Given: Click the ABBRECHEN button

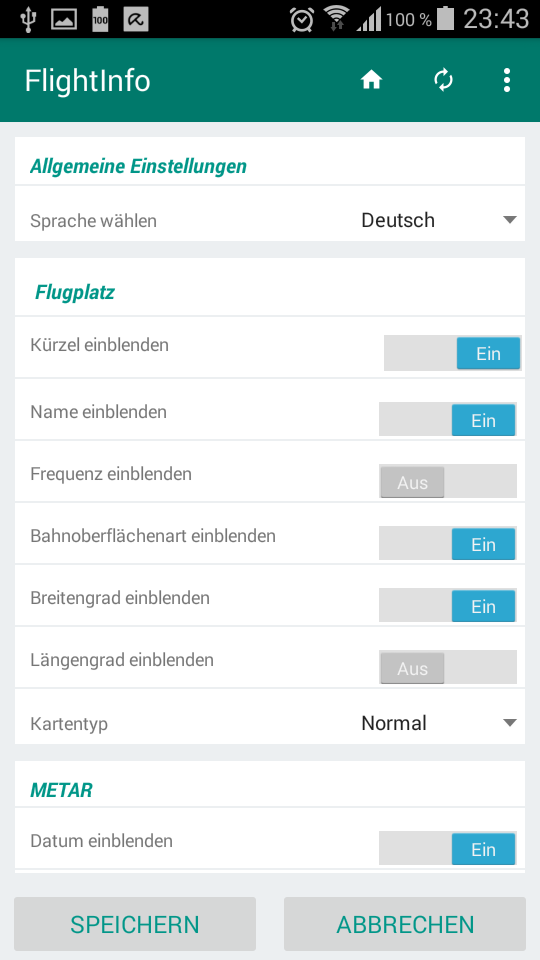Looking at the screenshot, I should 405,924.
